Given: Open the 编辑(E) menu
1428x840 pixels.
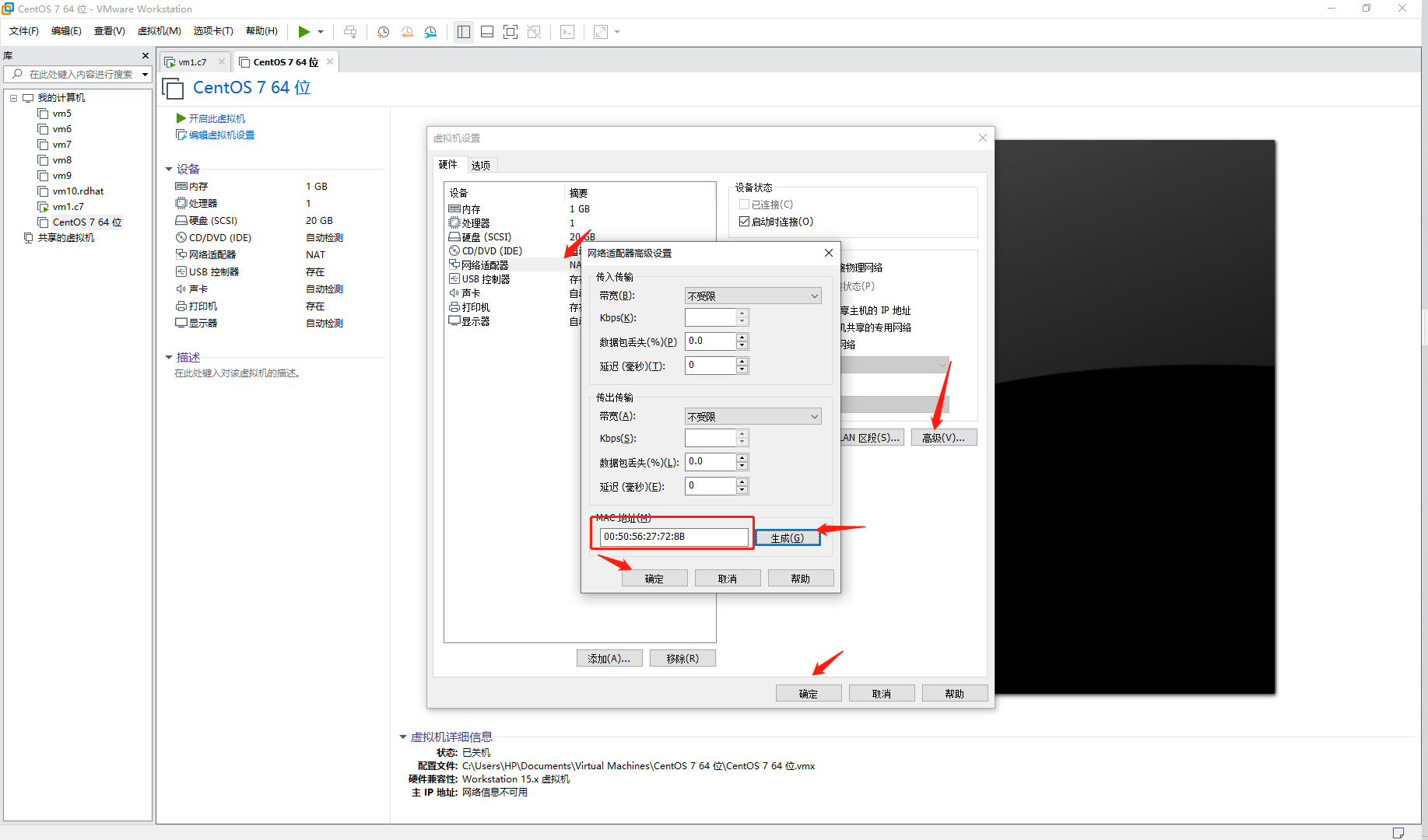Looking at the screenshot, I should pos(66,31).
